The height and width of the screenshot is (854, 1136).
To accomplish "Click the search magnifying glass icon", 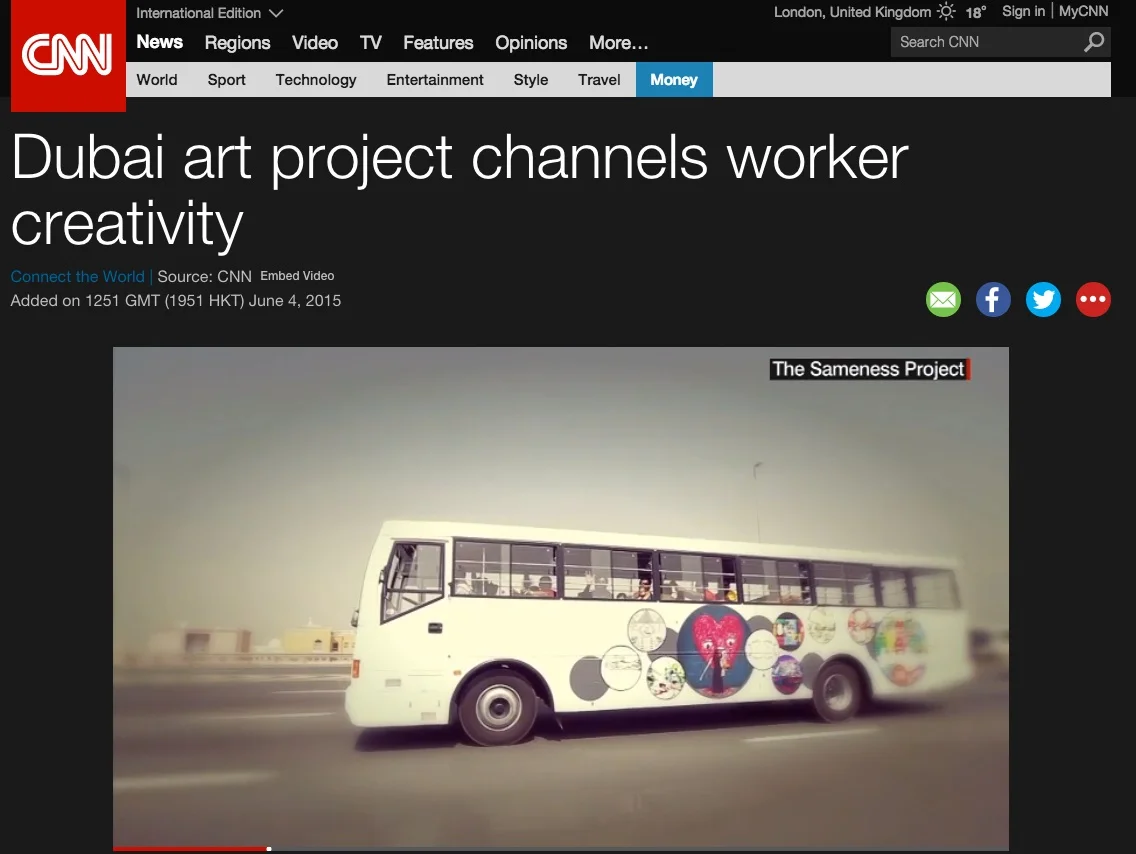I will (1094, 42).
